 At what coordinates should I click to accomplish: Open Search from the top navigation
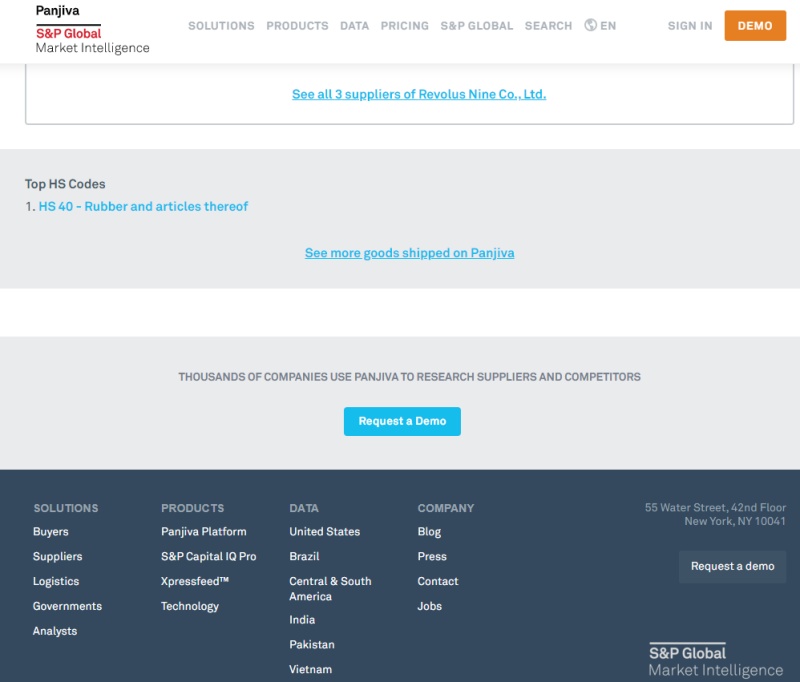click(x=548, y=26)
